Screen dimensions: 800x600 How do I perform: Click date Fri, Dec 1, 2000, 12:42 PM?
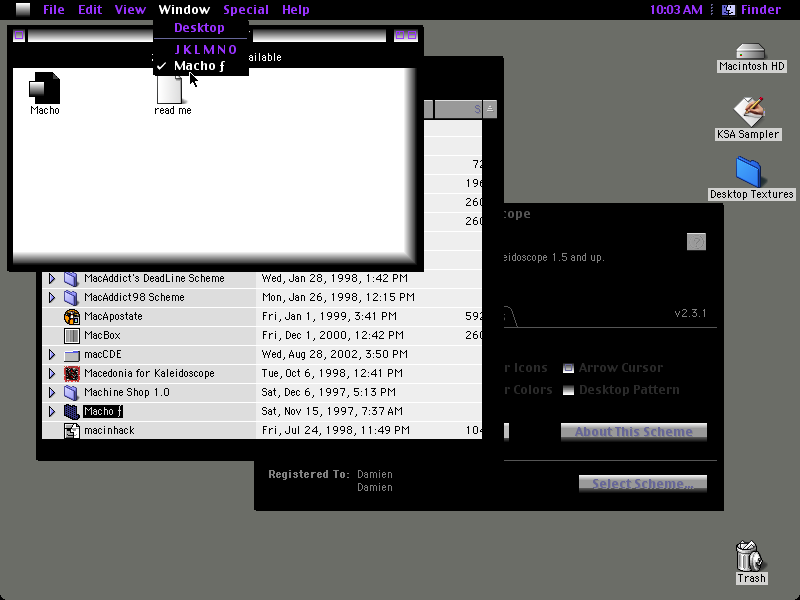pyautogui.click(x=333, y=335)
